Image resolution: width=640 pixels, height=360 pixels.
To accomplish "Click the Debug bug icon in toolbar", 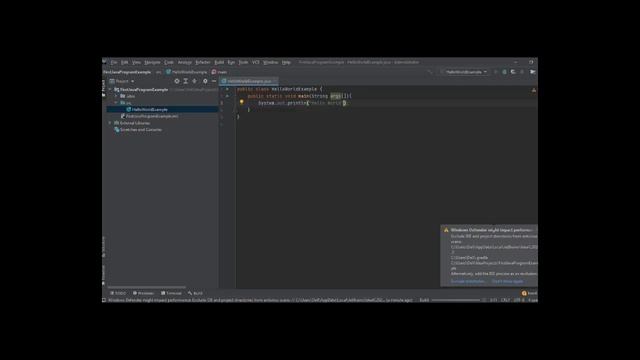I will click(504, 72).
